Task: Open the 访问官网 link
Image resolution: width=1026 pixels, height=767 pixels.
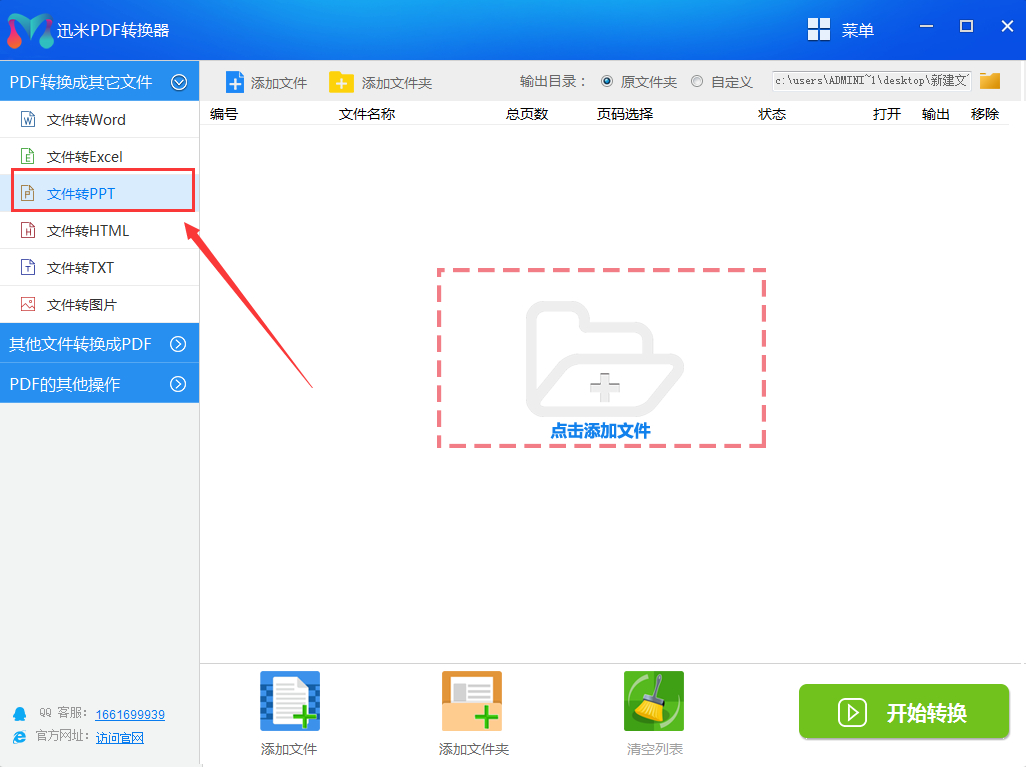Action: point(120,738)
